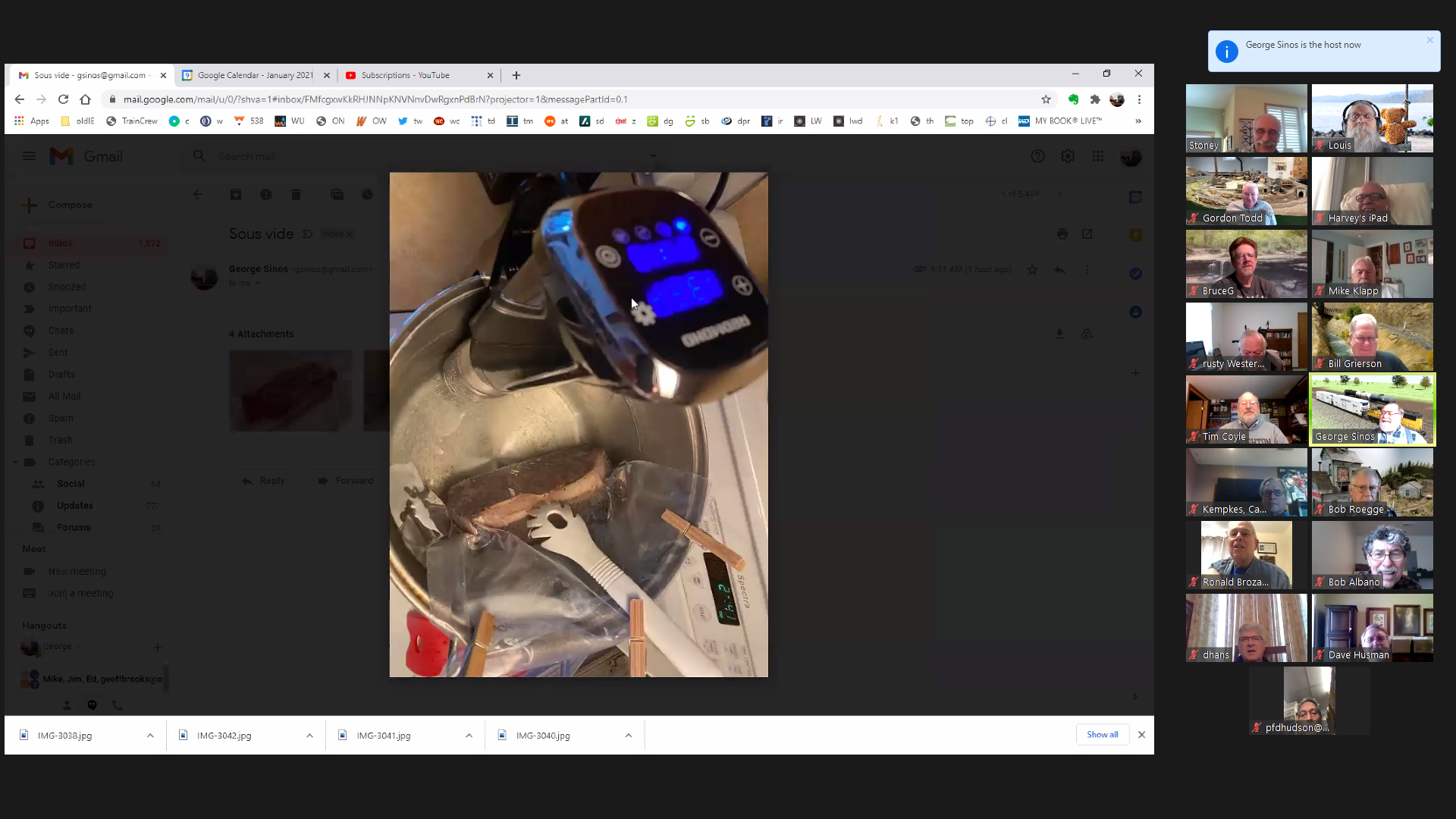Open Gmail settings gear icon
Image resolution: width=1456 pixels, height=819 pixels.
(1067, 156)
